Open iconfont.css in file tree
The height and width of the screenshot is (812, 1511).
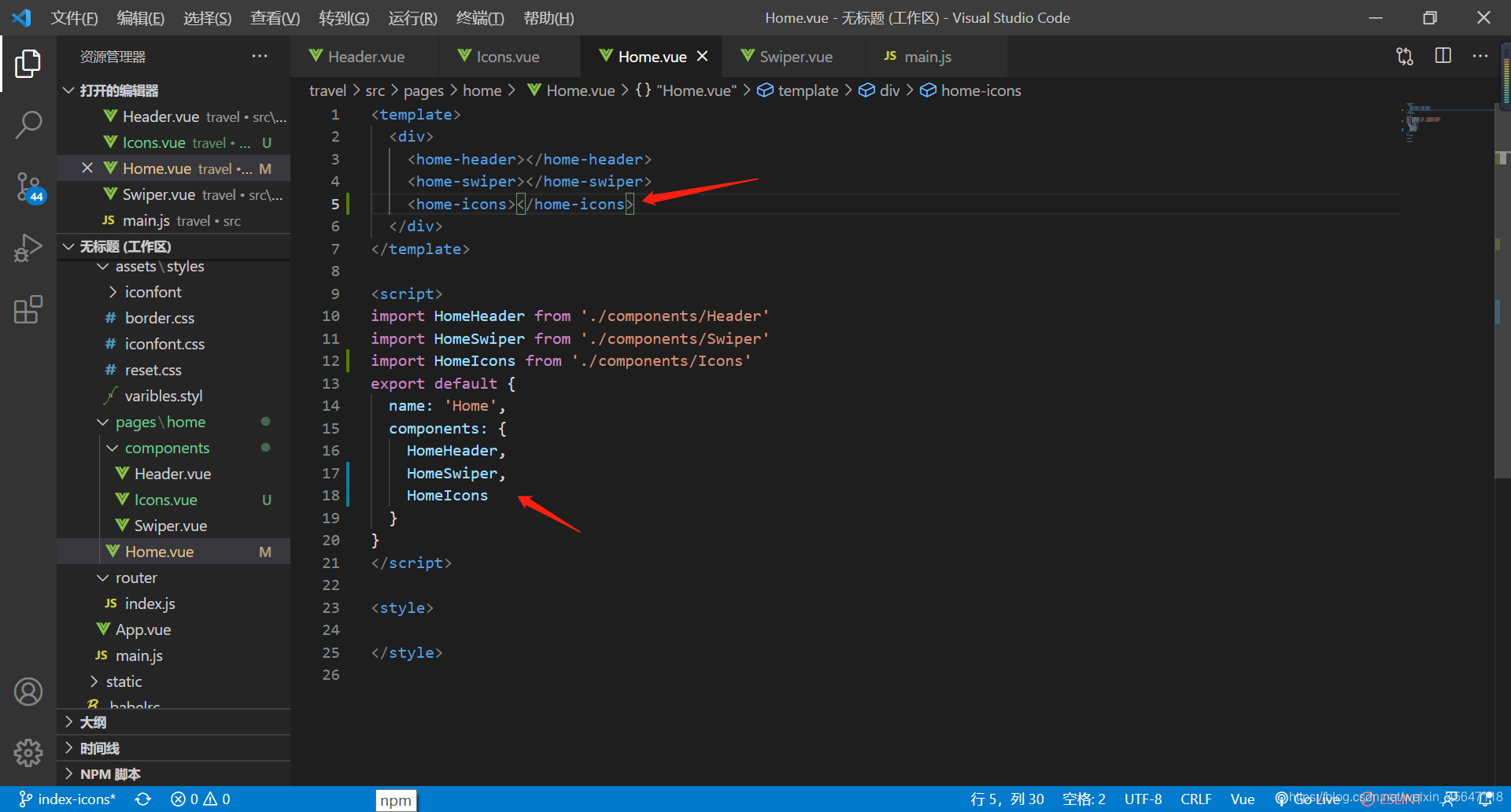click(173, 344)
